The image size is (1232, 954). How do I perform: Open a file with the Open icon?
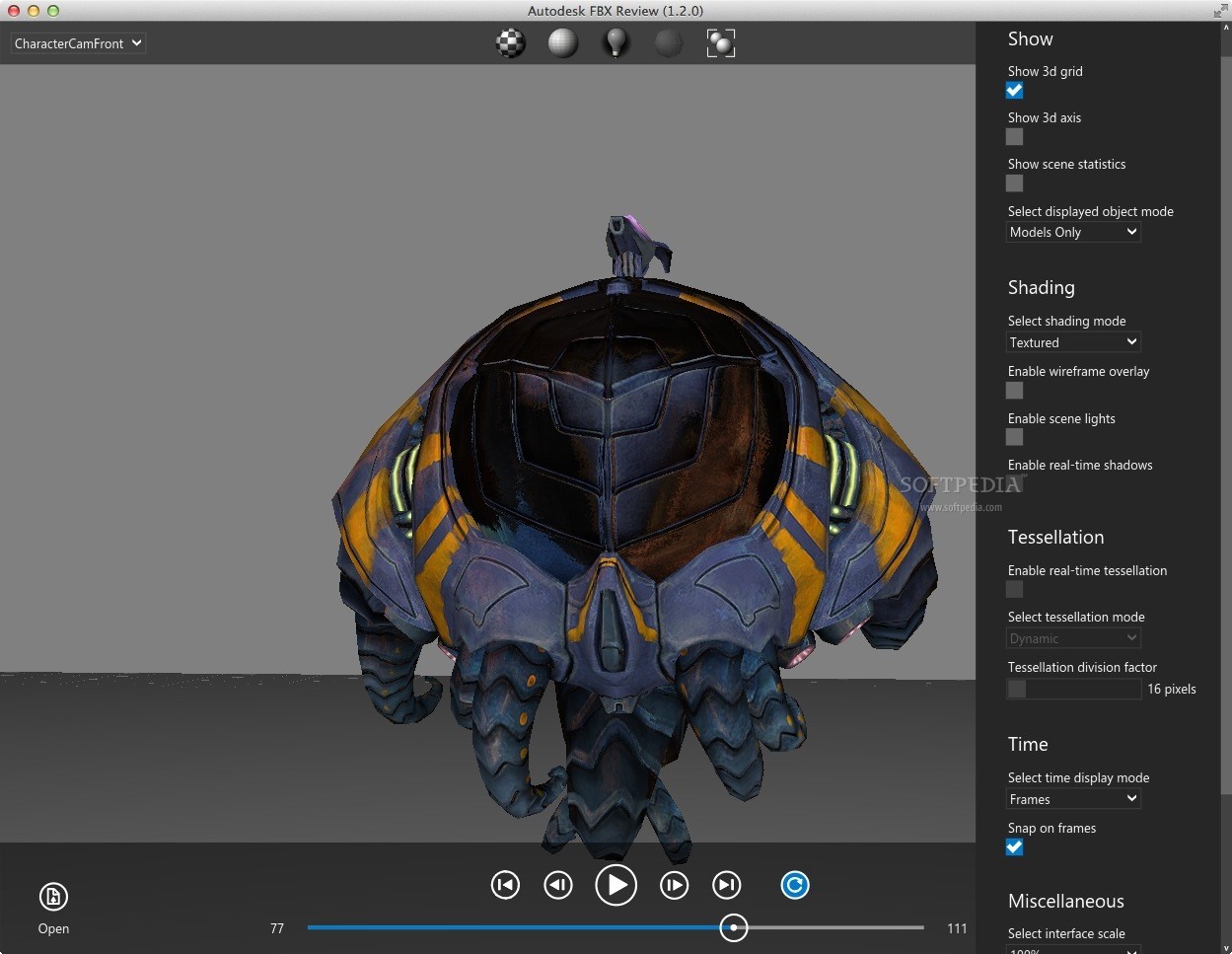tap(53, 897)
